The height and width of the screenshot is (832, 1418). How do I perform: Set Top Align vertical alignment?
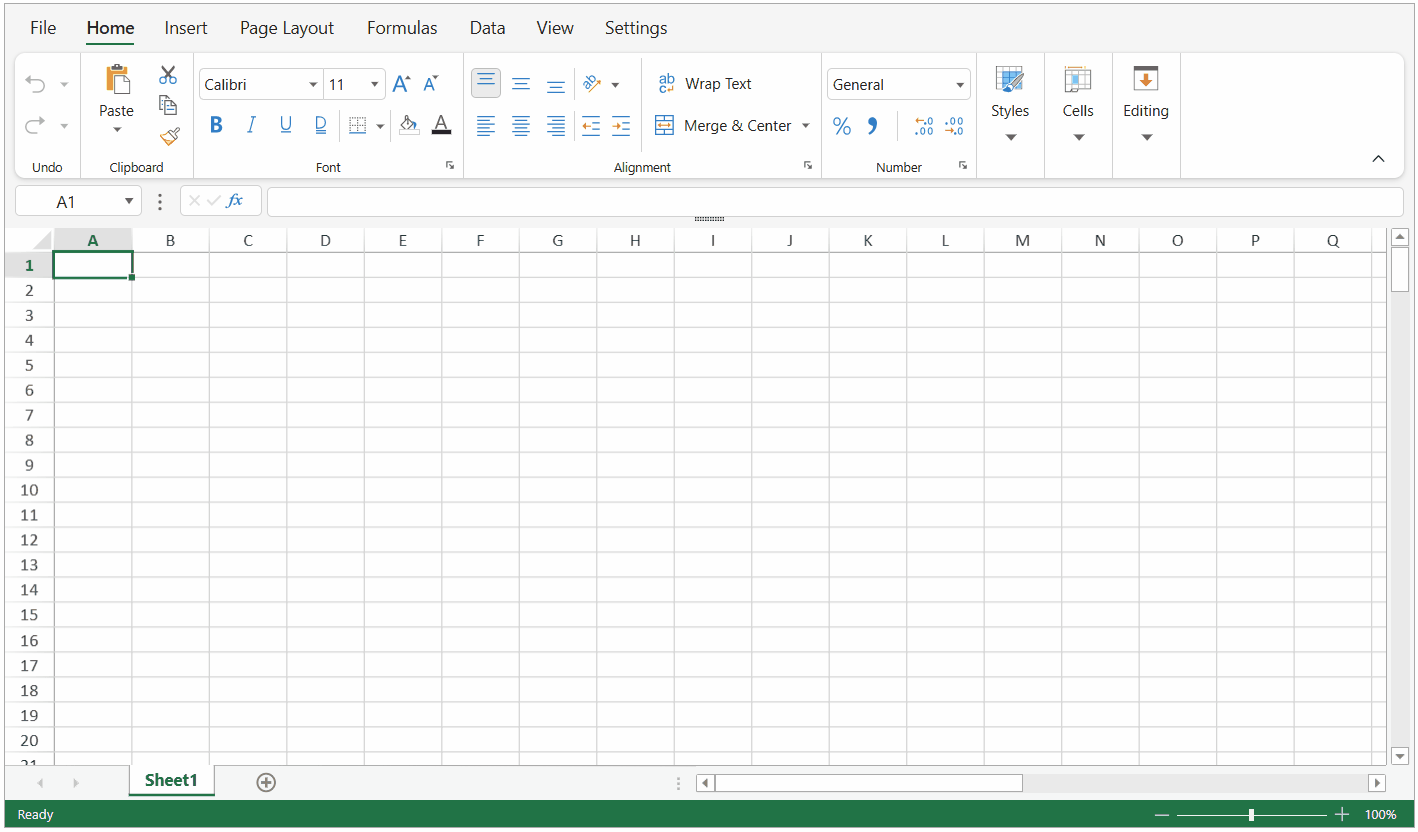click(486, 83)
